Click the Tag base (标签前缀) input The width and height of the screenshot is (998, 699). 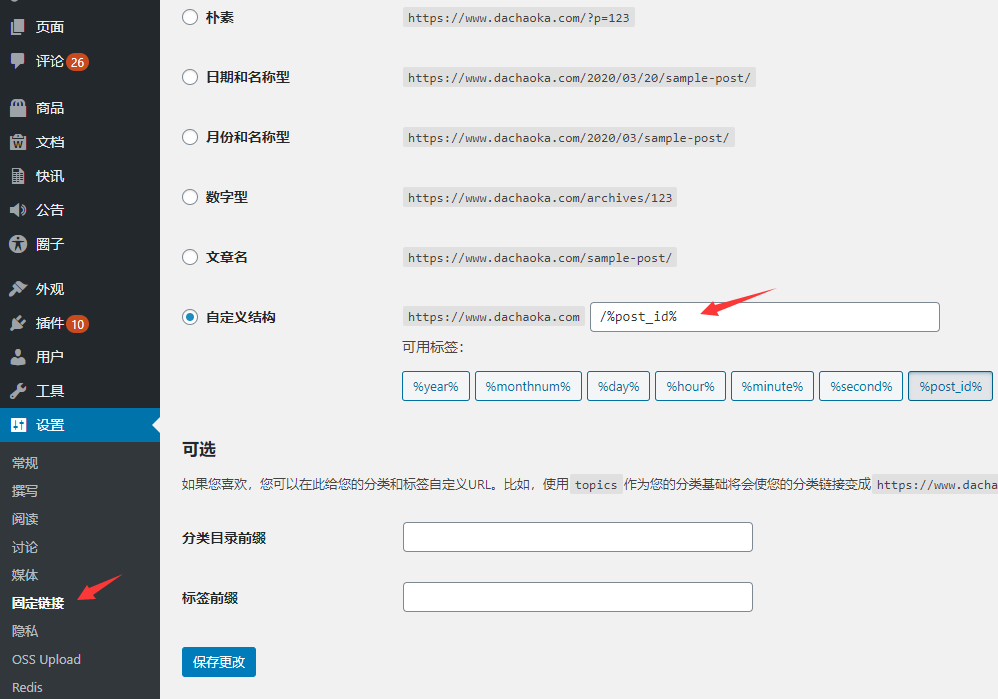[578, 597]
